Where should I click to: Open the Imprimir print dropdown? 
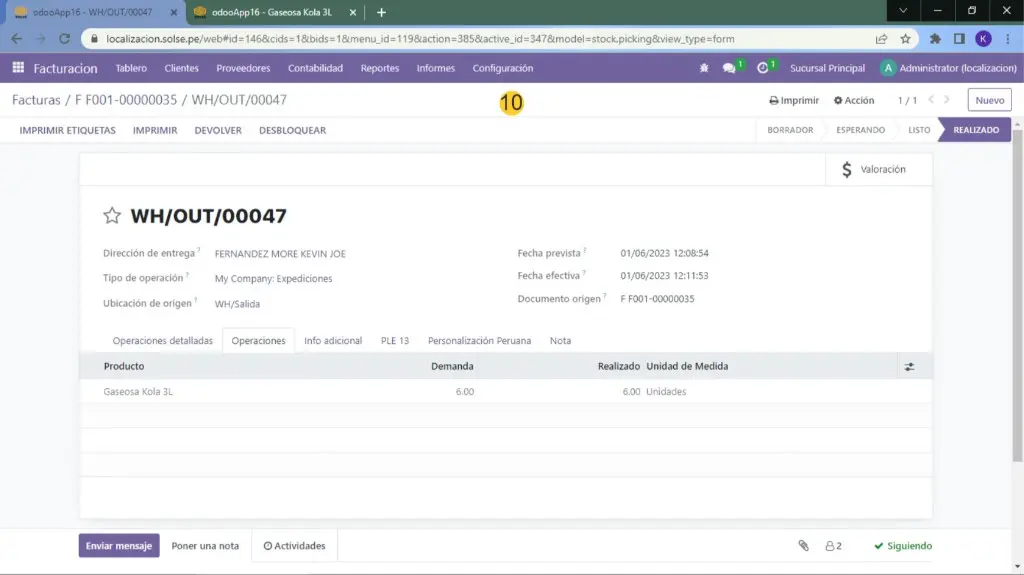coord(794,100)
